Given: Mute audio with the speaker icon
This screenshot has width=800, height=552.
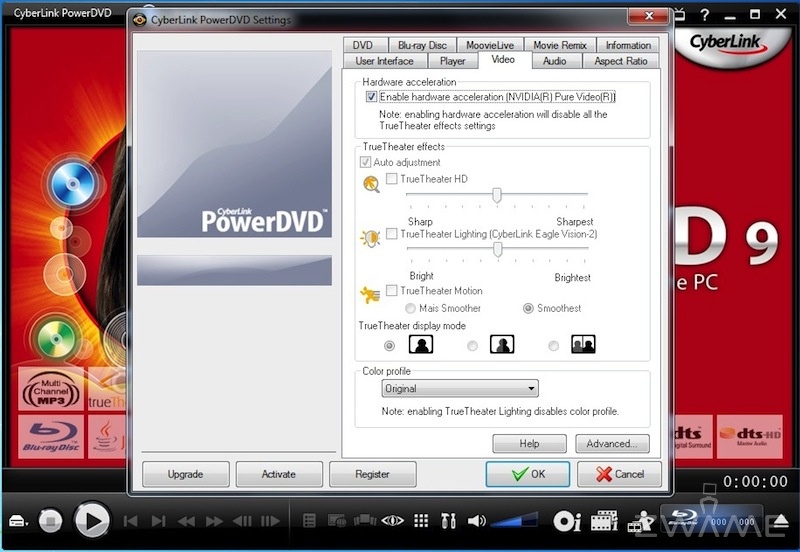Looking at the screenshot, I should click(x=476, y=520).
